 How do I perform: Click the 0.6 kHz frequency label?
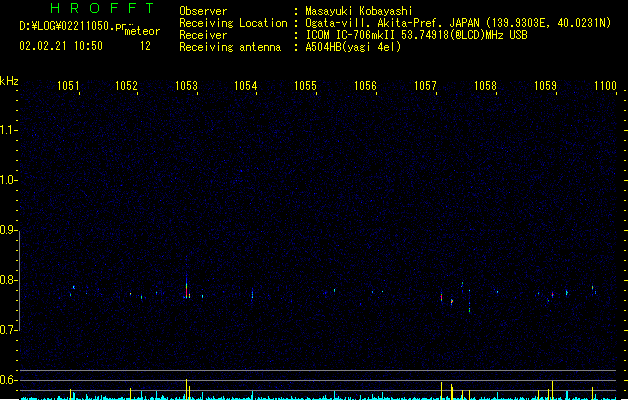click(x=7, y=380)
